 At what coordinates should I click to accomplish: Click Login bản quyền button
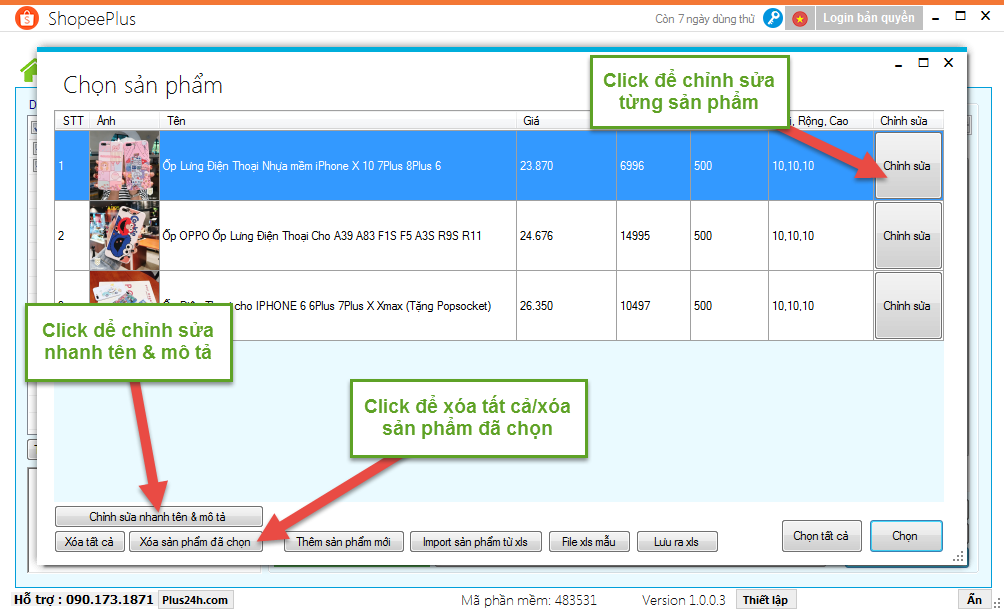coord(868,18)
